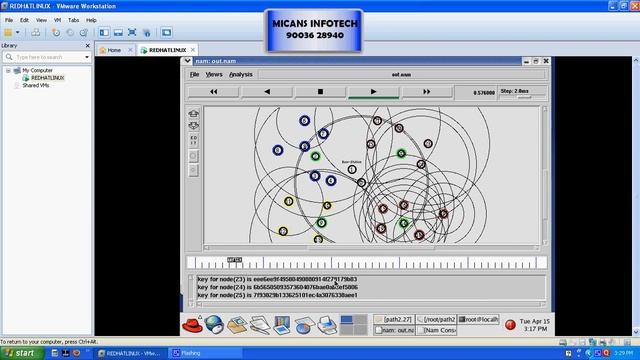The height and width of the screenshot is (360, 640).
Task: Select the key for node(25) line
Action: [278, 295]
